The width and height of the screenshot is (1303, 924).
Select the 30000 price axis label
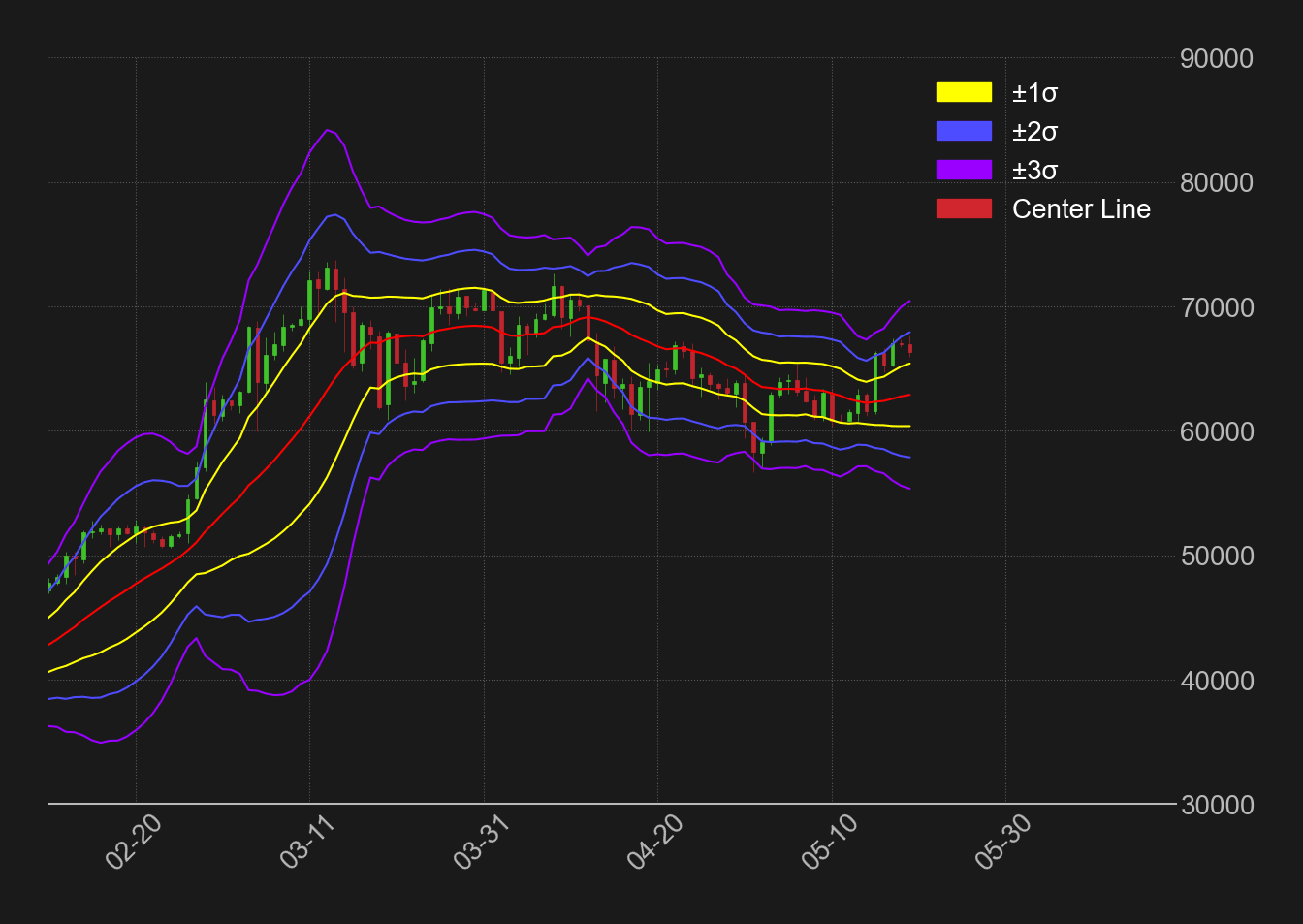1217,805
